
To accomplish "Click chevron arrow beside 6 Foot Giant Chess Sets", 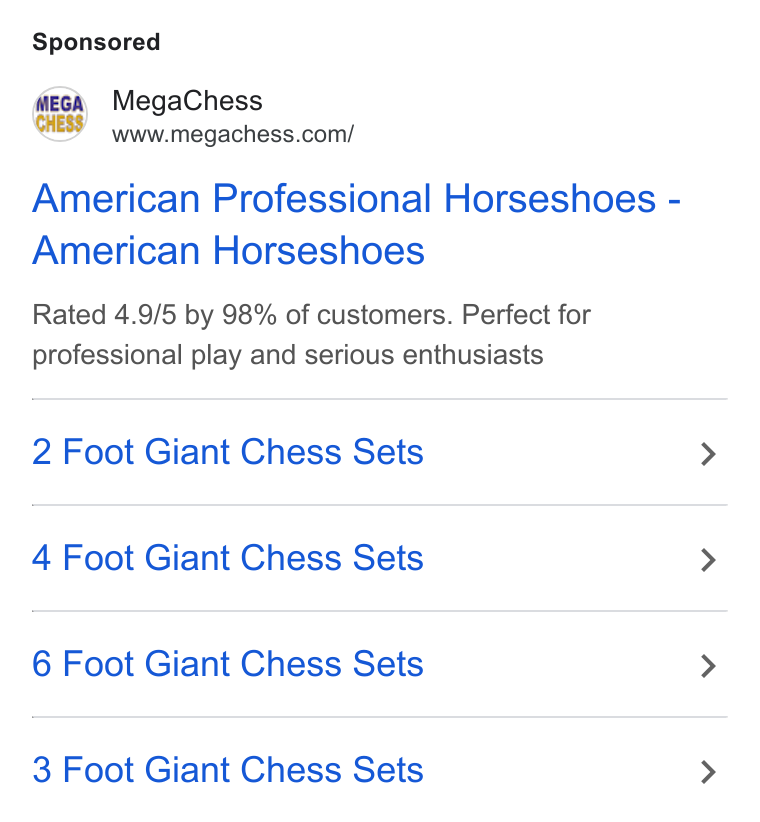I will coord(708,666).
